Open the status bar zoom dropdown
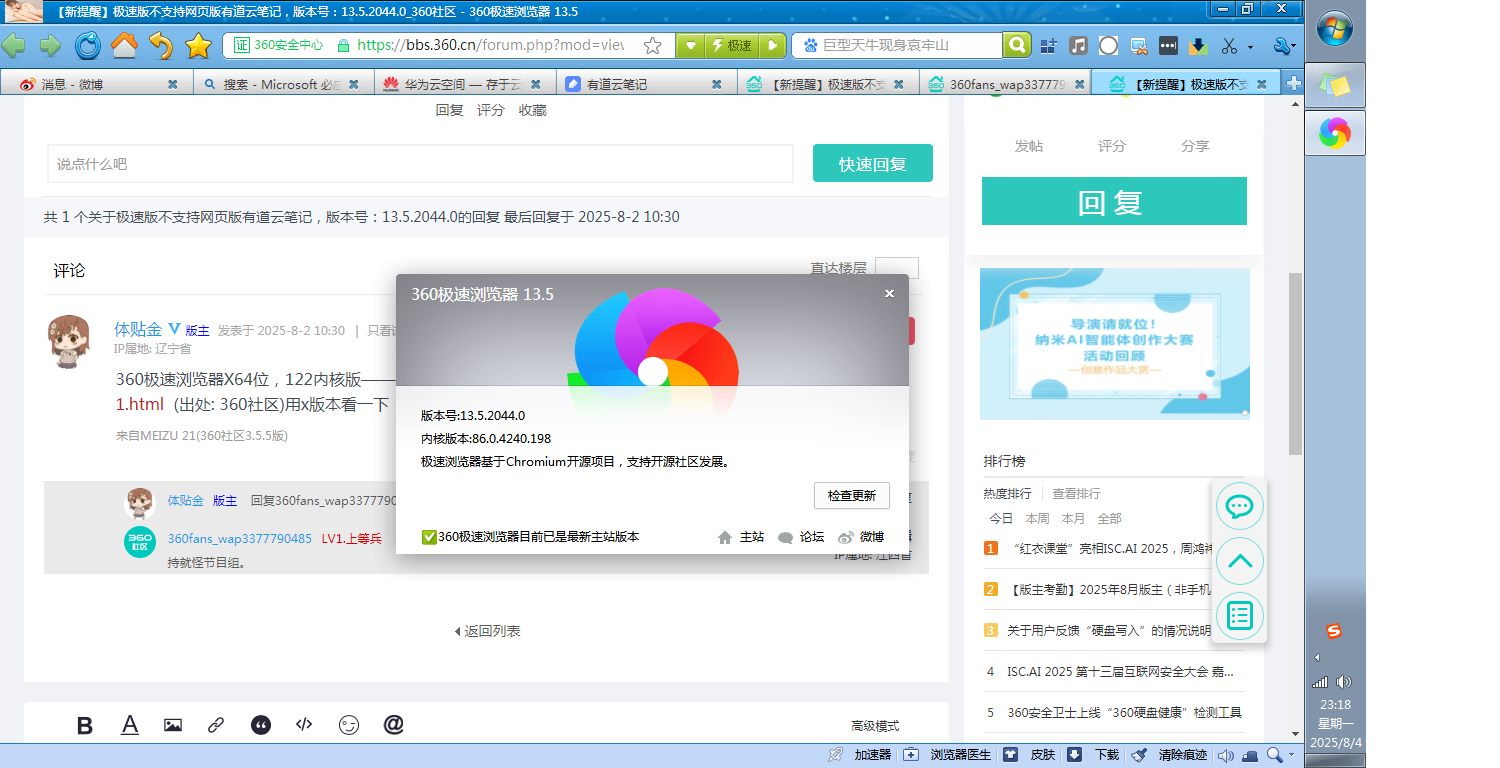 (1291, 755)
